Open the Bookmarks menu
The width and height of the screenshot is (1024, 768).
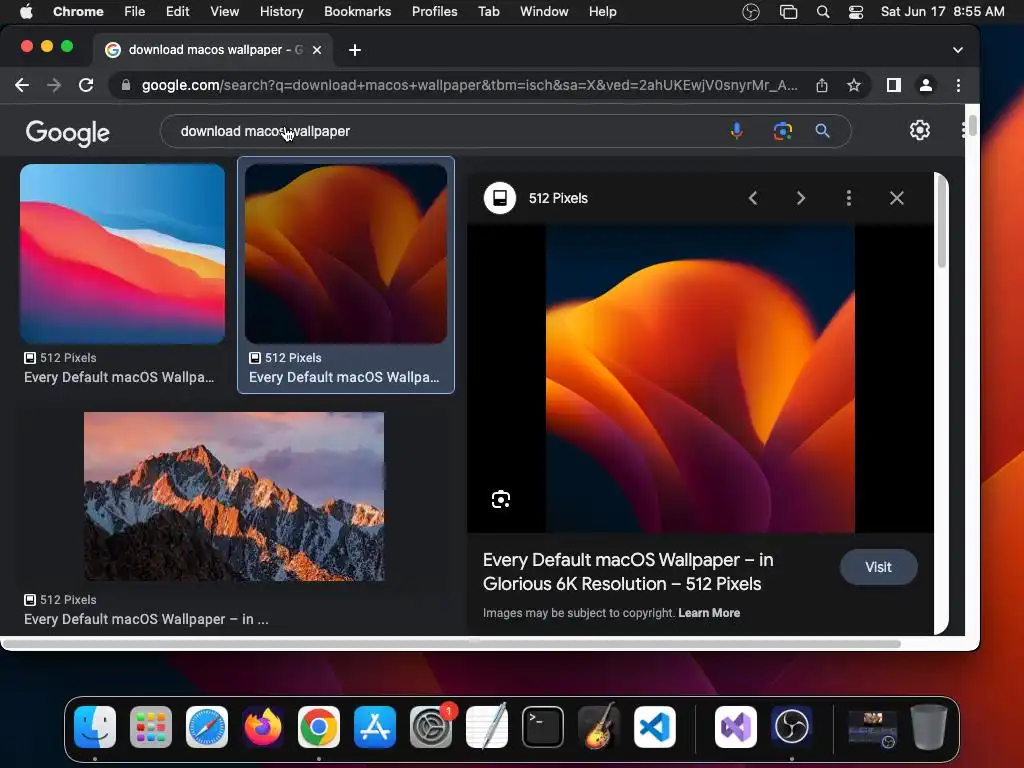click(x=357, y=11)
